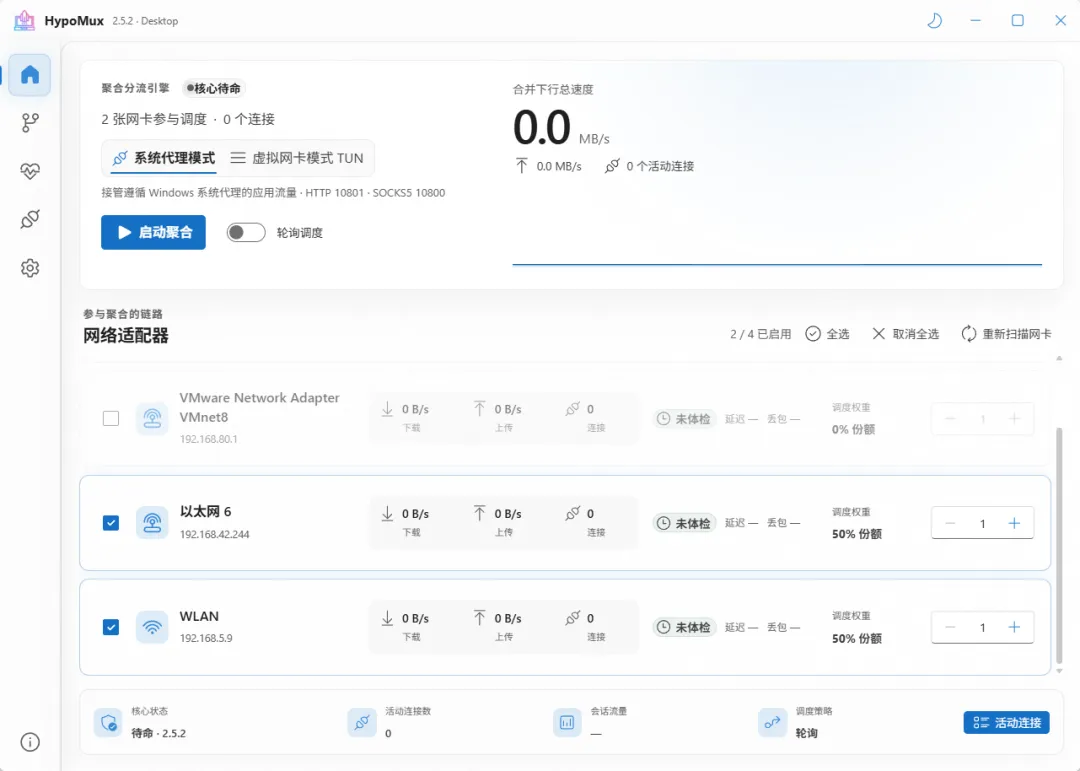The height and width of the screenshot is (771, 1080).
Task: Open the 活动连接 button
Action: 1006,723
